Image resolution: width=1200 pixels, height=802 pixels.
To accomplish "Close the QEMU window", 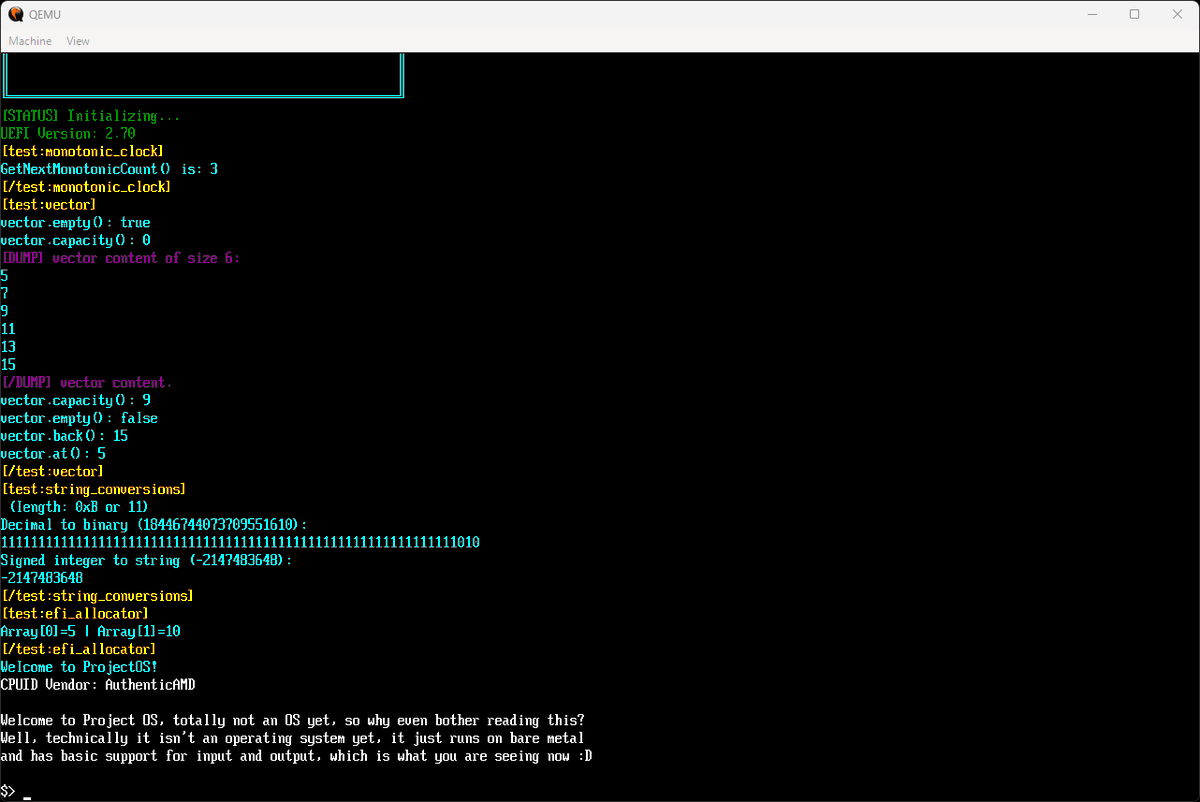I will click(1177, 14).
